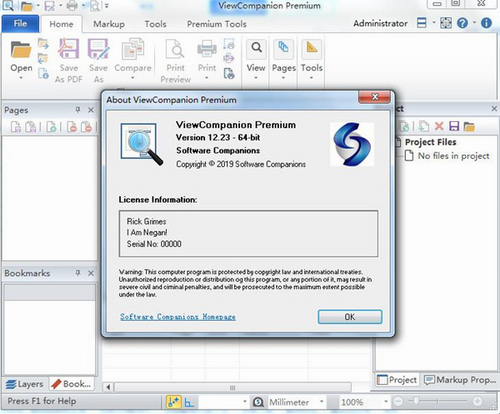The image size is (500, 414).
Task: Toggle pin on the Bookmarks panel
Action: [78, 273]
